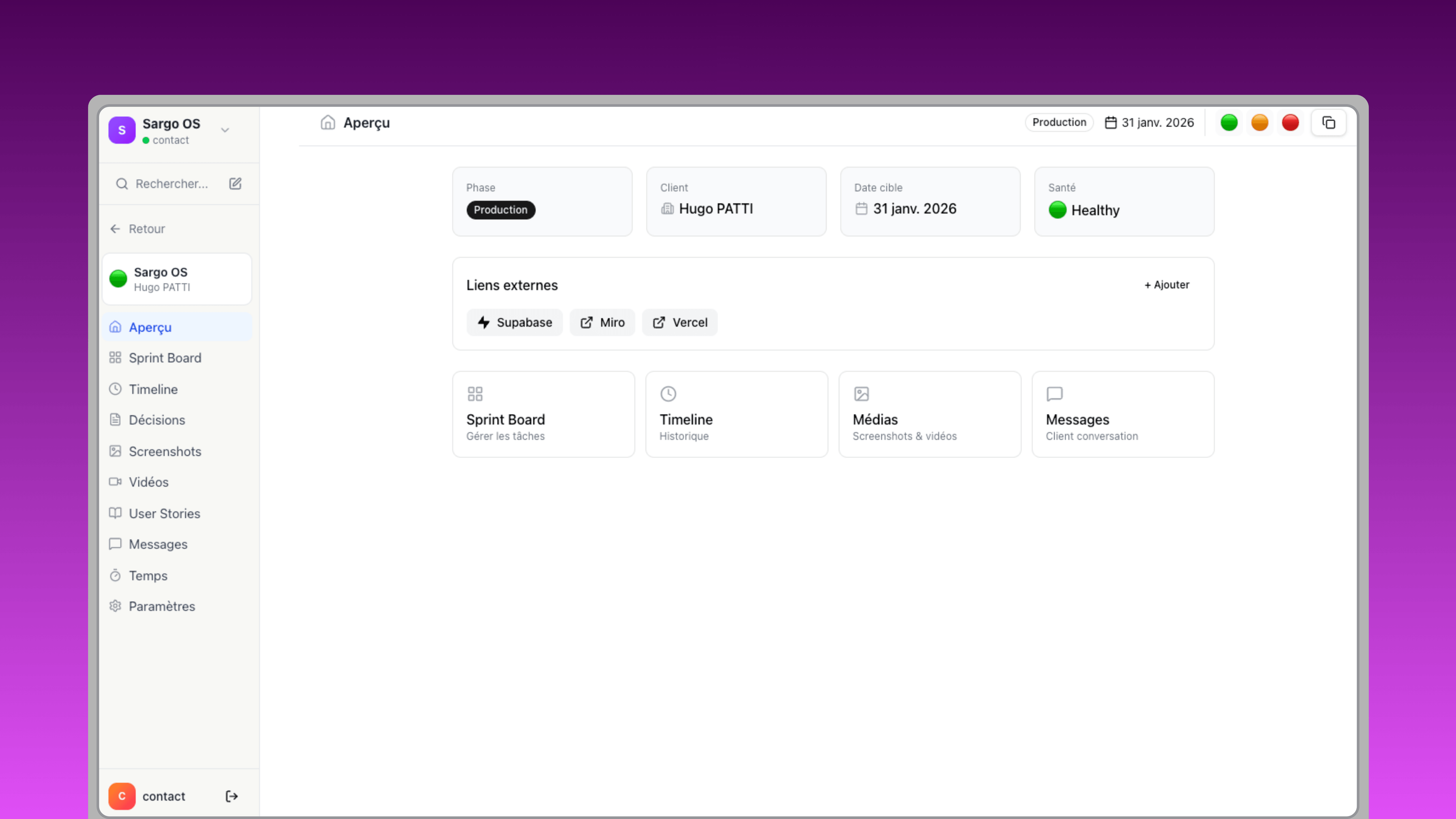The image size is (1456, 819).
Task: Click + Ajouter to add an external link
Action: [x=1167, y=284]
